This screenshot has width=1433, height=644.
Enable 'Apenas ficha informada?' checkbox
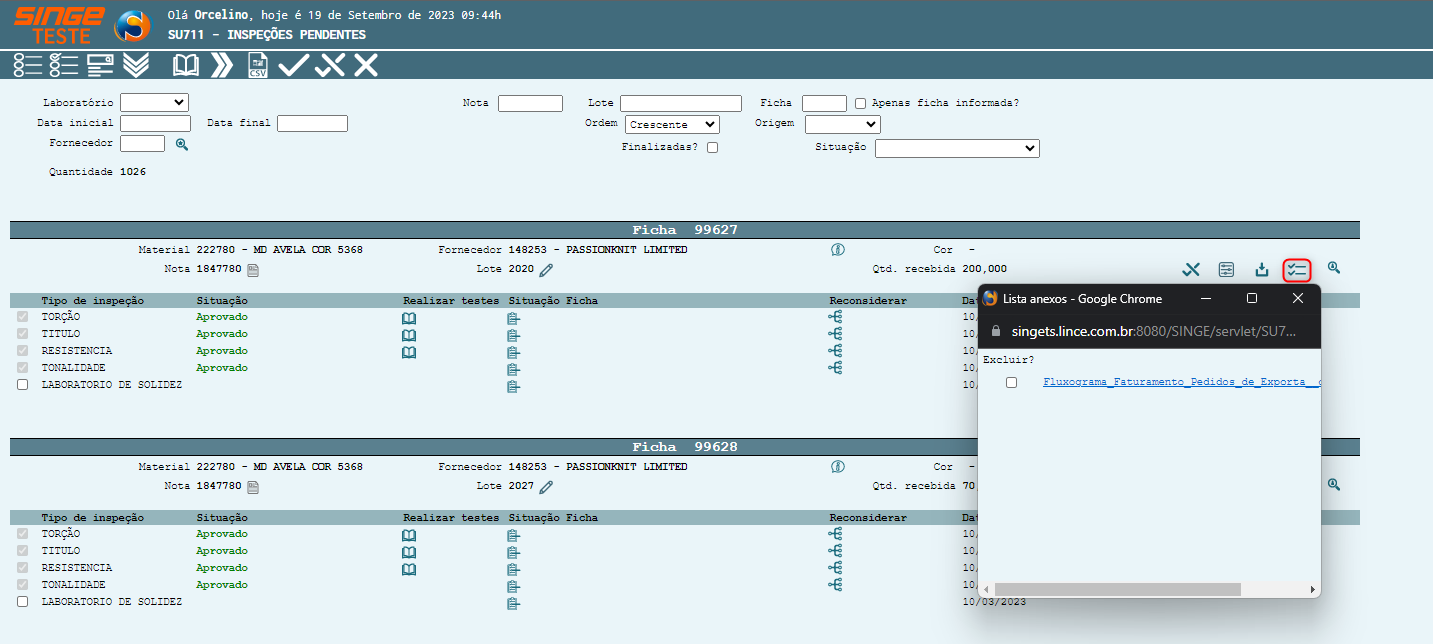click(860, 103)
